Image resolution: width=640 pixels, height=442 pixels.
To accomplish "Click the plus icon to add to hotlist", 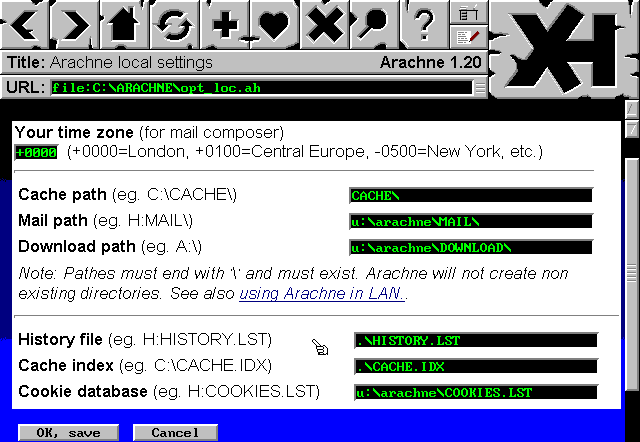I will point(225,24).
